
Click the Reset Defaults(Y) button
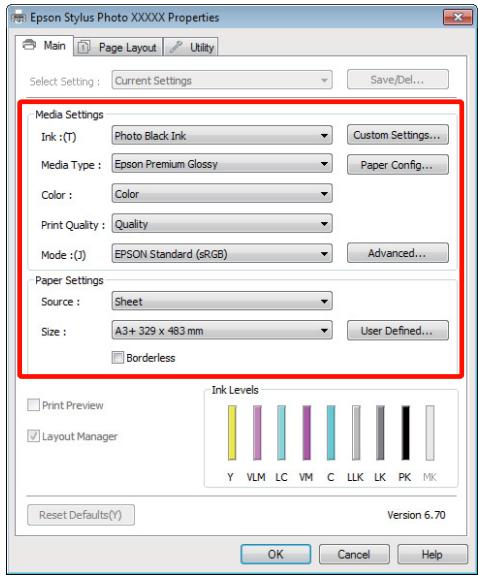point(81,515)
